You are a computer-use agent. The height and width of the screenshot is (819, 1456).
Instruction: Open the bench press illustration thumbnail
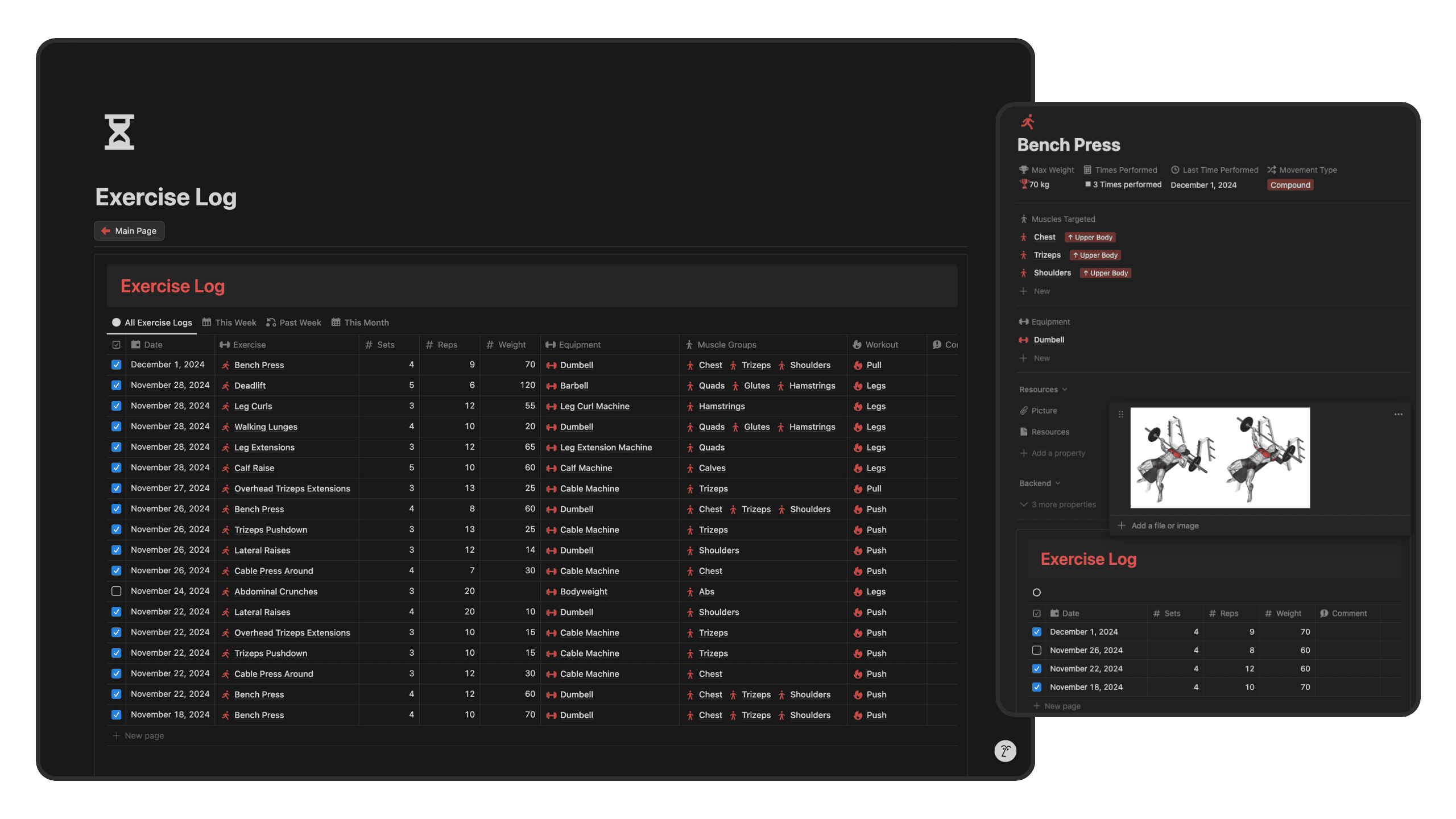1219,457
